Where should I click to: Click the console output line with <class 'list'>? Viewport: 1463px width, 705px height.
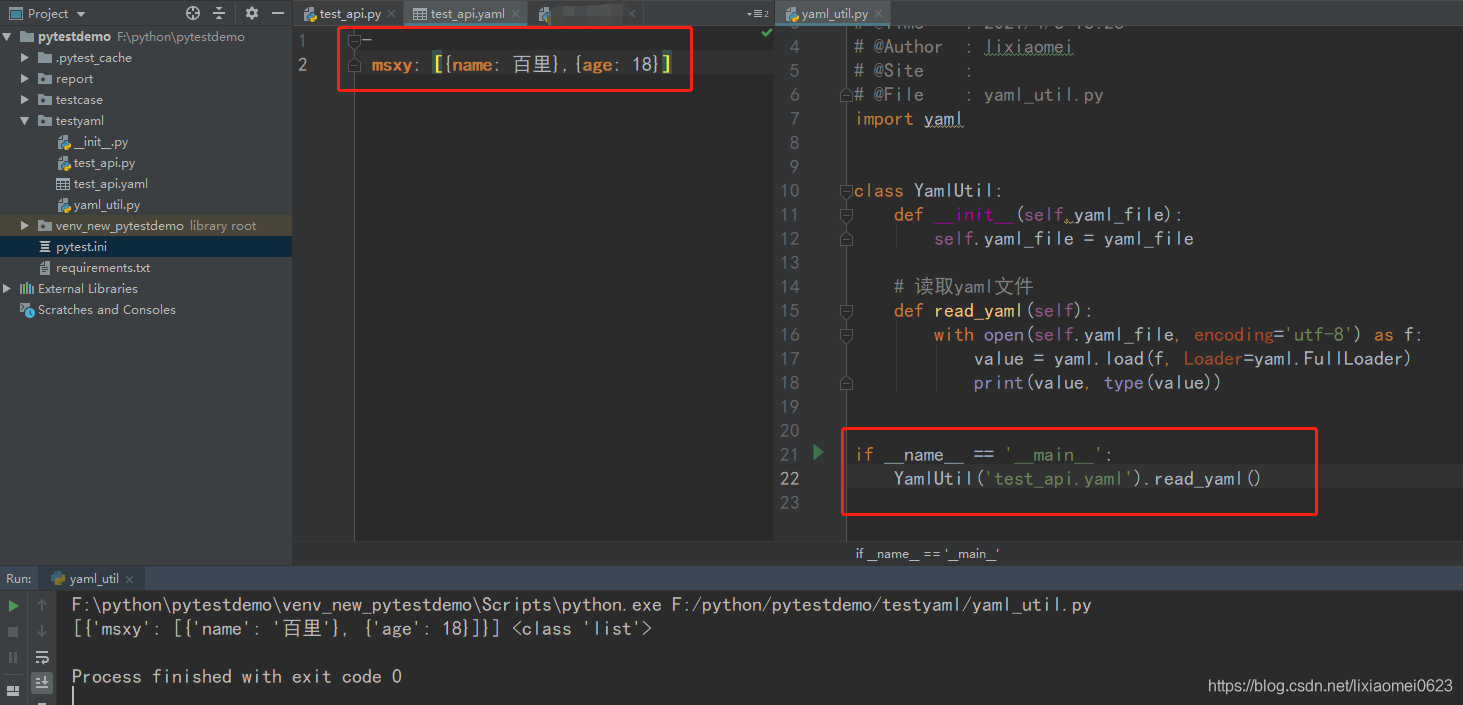pyautogui.click(x=361, y=629)
